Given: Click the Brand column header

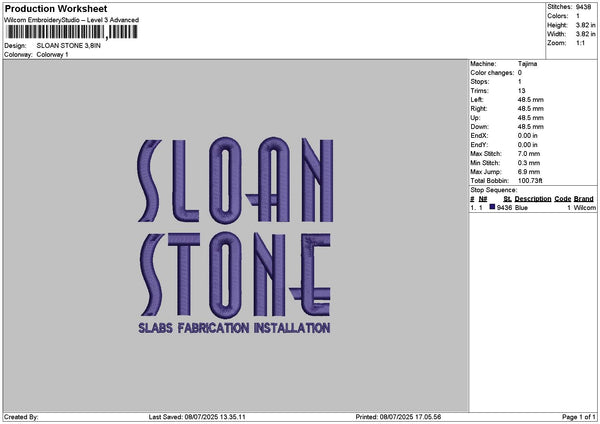Looking at the screenshot, I should point(584,199).
